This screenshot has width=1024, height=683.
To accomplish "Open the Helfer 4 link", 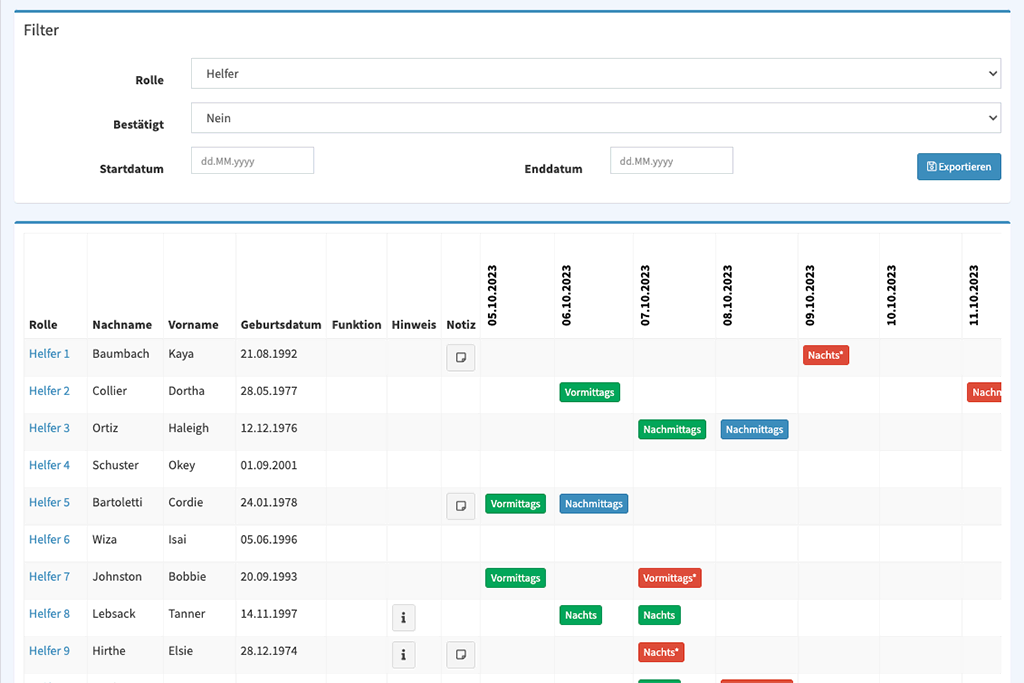I will 49,465.
